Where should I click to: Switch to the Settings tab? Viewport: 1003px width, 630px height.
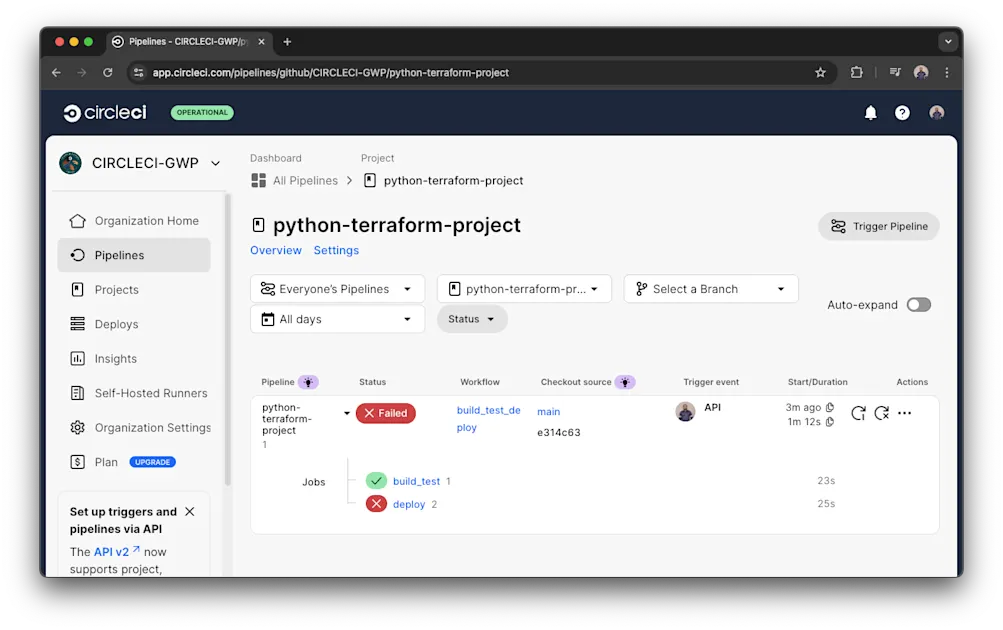(x=336, y=250)
